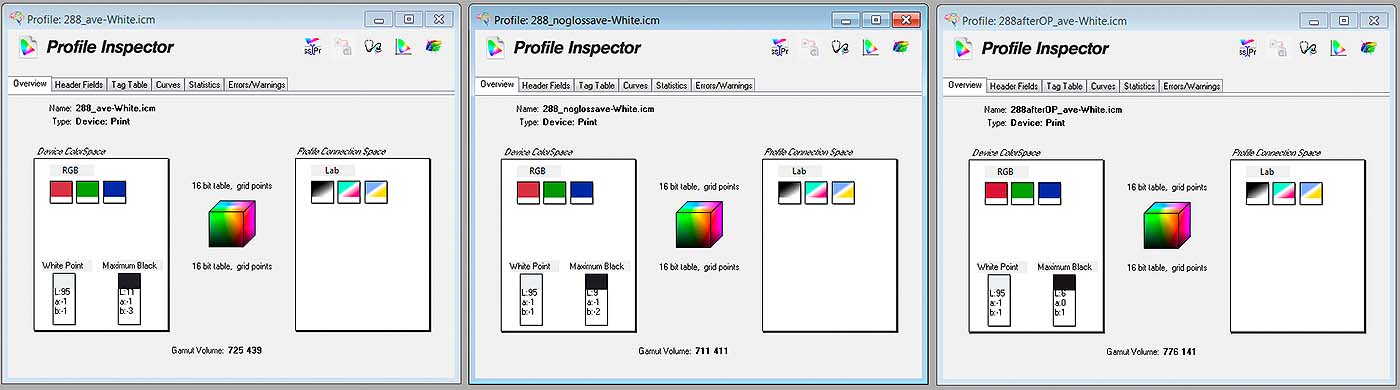Click the White Point patch in 288_noglossave-White window
The image size is (1400, 390).
(x=530, y=299)
